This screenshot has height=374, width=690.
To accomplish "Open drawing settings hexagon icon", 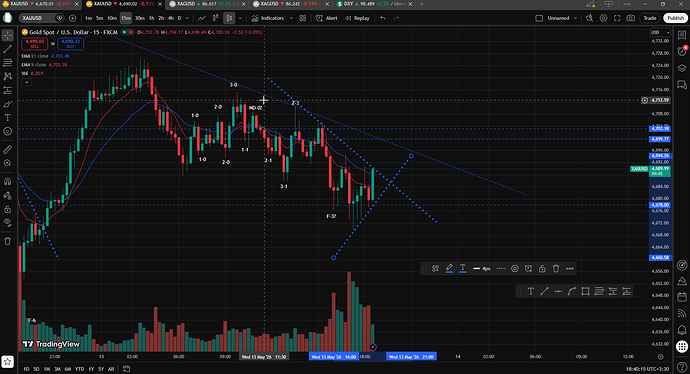I will point(514,268).
